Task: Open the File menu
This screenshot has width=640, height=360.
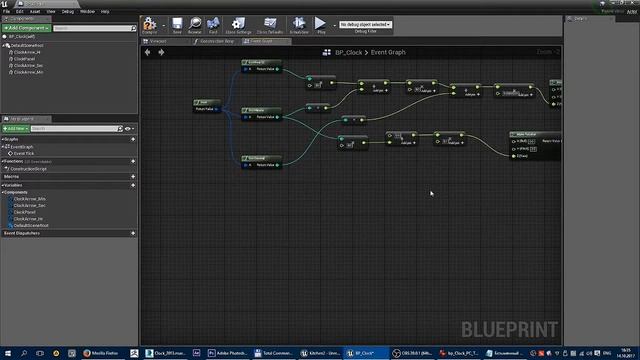Action: 7,11
